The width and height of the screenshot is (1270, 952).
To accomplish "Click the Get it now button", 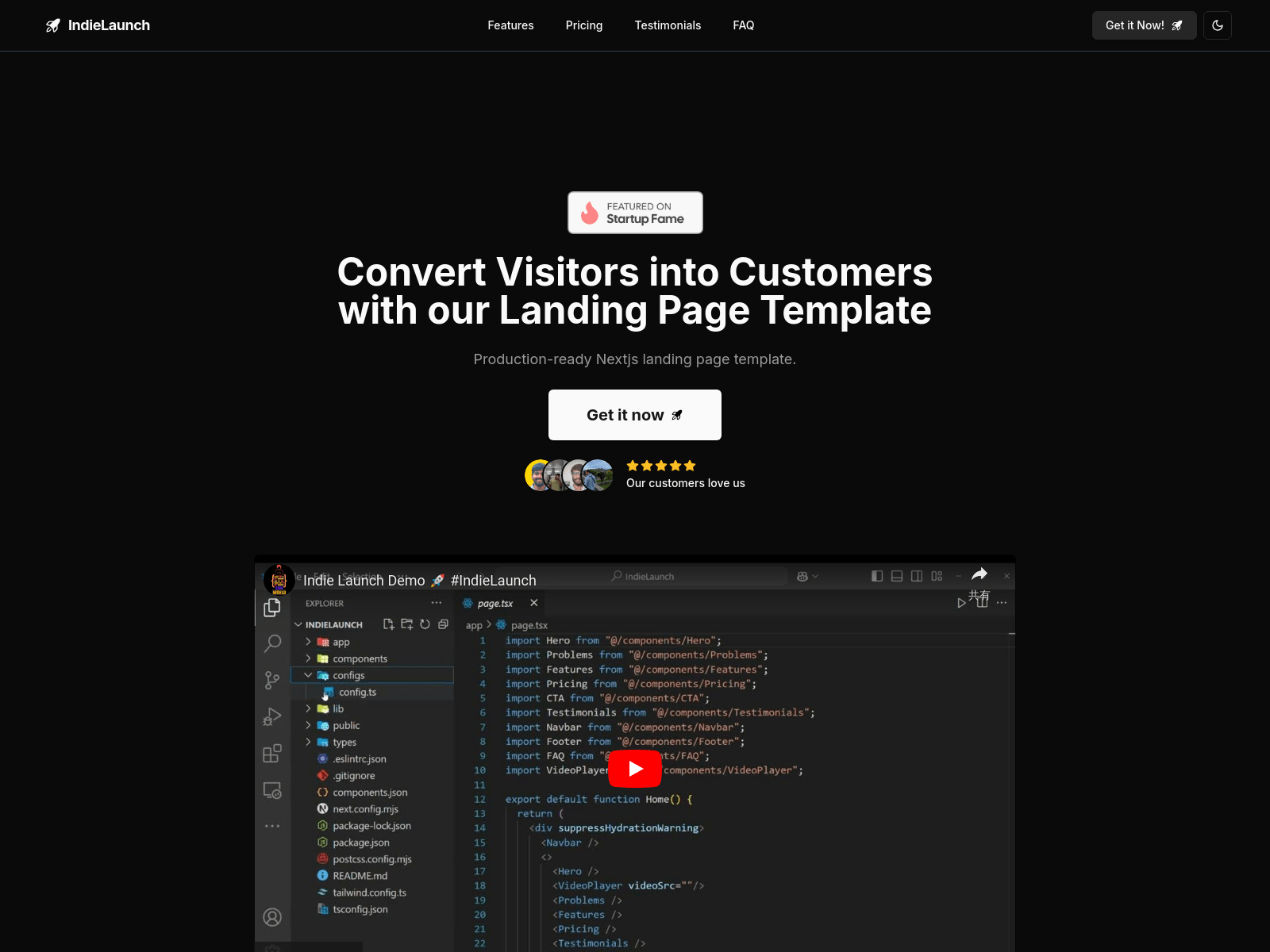I will (x=634, y=414).
